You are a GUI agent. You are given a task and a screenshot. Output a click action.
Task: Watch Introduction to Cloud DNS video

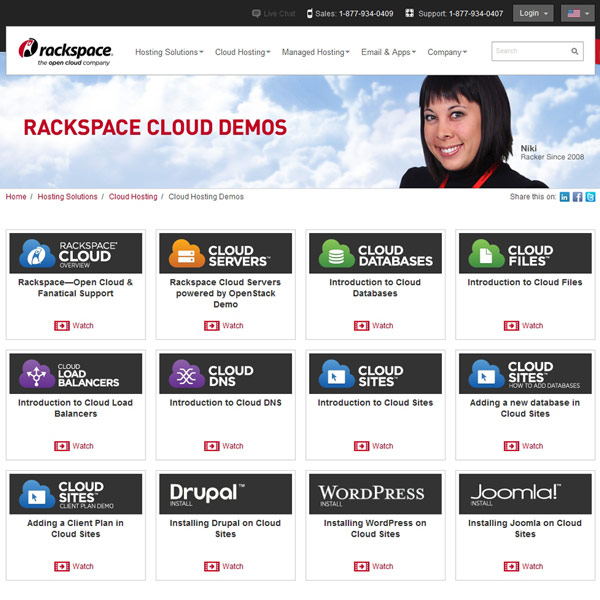pos(233,446)
